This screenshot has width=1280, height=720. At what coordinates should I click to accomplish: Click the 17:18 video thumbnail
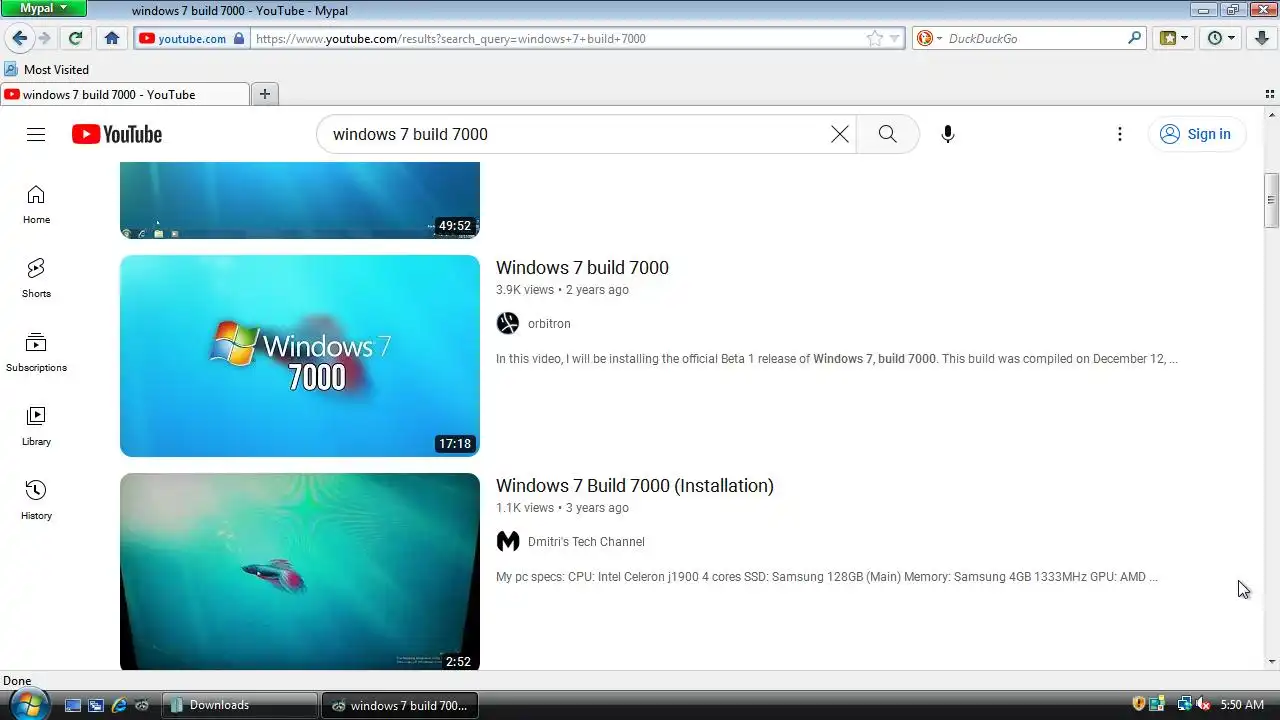coord(300,356)
